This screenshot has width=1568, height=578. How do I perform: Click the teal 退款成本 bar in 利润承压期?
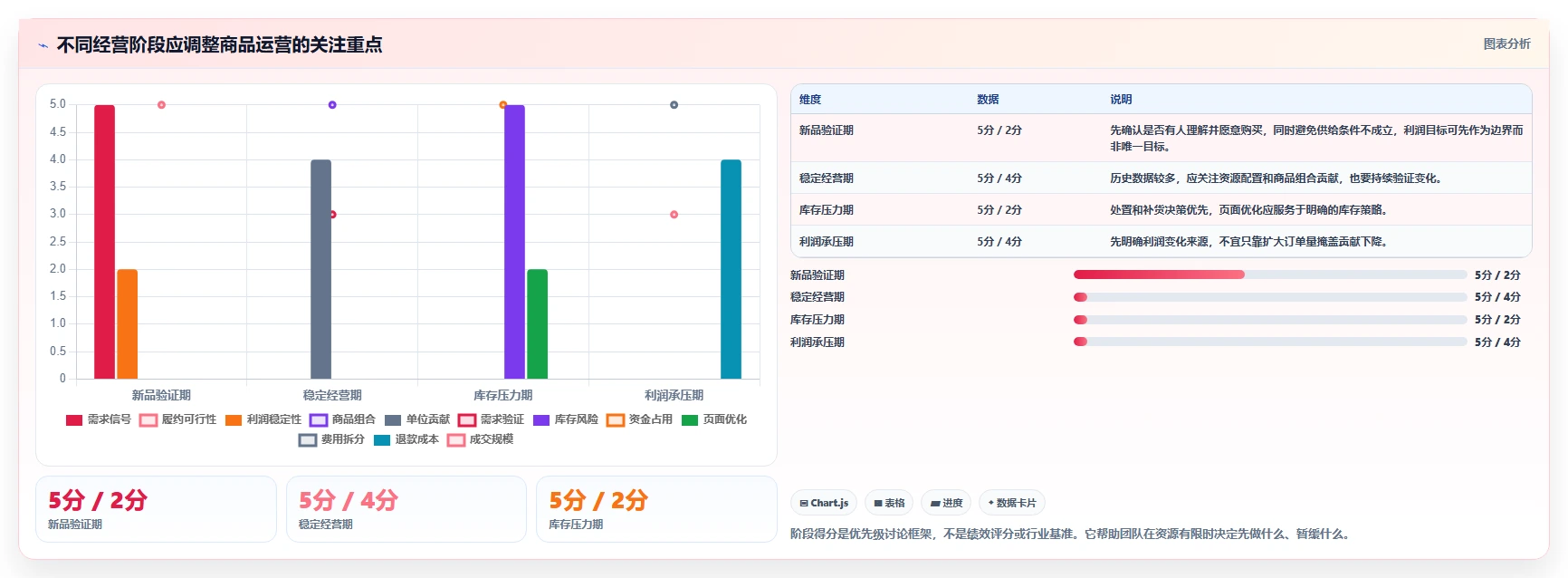(731, 269)
